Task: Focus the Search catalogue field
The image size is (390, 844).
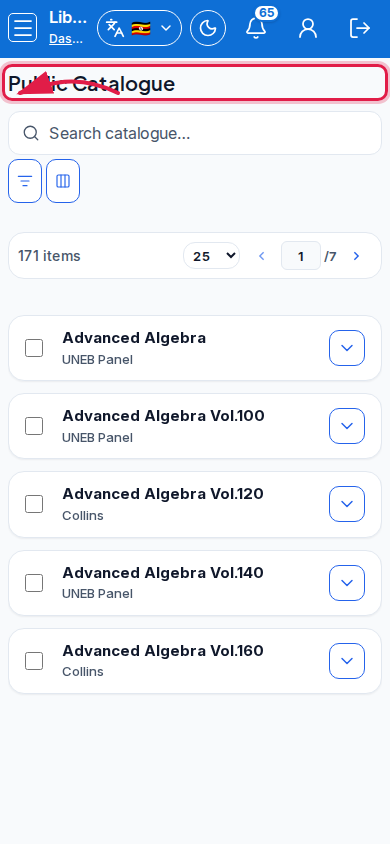Action: tap(195, 133)
